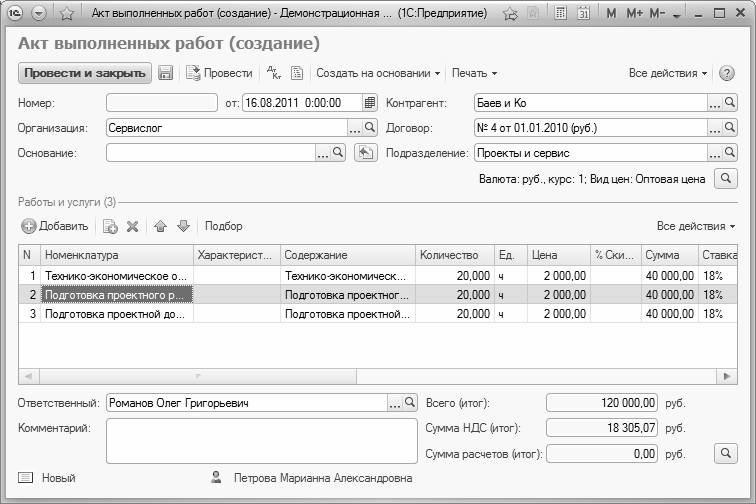Viewport: 756px width, 504px height.
Task: Click the save document floppy disk icon
Action: [x=166, y=73]
